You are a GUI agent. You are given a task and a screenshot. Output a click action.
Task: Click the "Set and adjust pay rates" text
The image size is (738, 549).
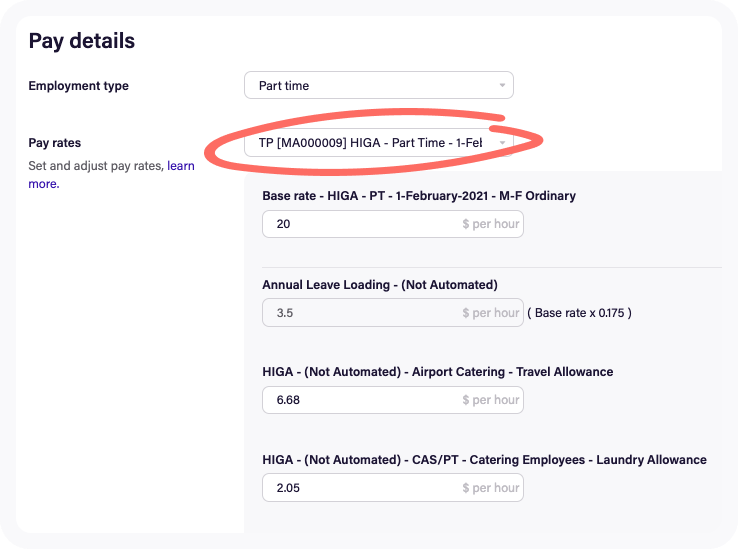tap(95, 166)
